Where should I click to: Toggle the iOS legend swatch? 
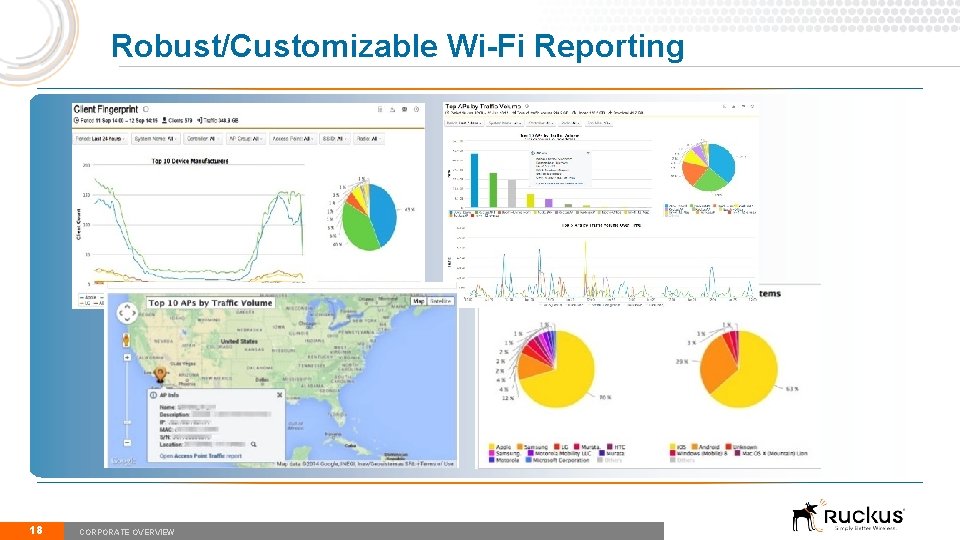673,447
